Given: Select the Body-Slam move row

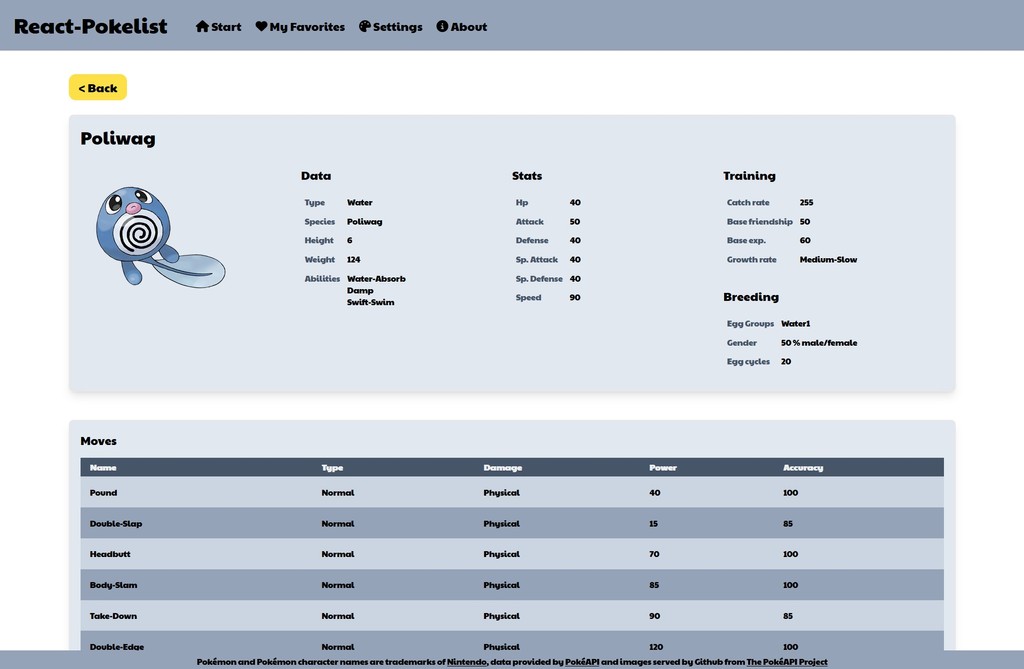Looking at the screenshot, I should tap(511, 585).
